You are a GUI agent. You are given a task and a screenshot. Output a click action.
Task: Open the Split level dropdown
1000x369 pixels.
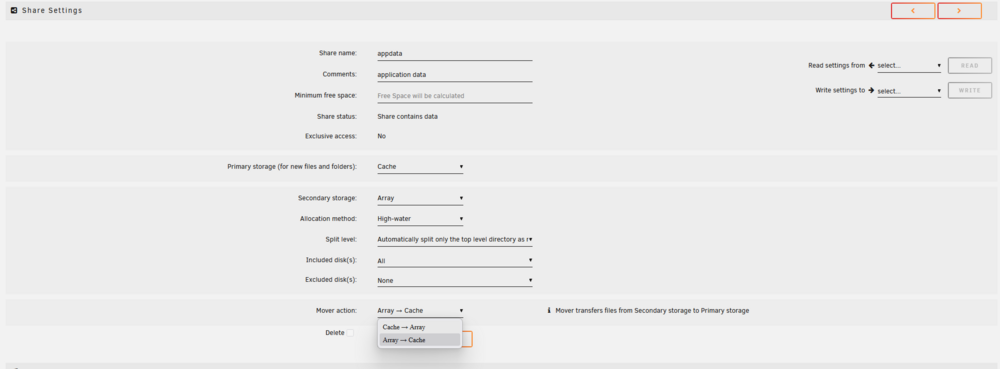pos(454,240)
